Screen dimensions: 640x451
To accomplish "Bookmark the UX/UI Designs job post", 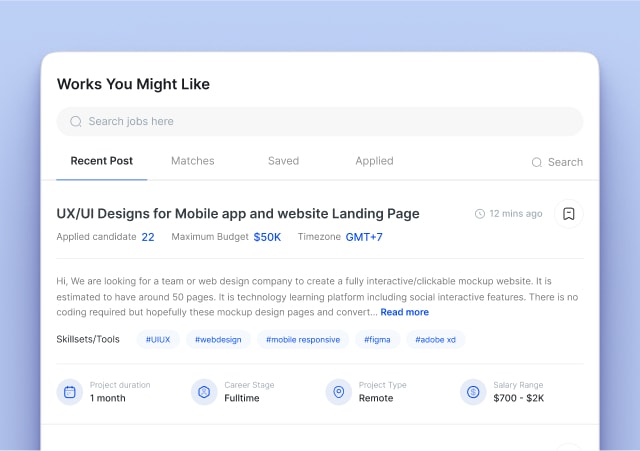I will (x=569, y=213).
